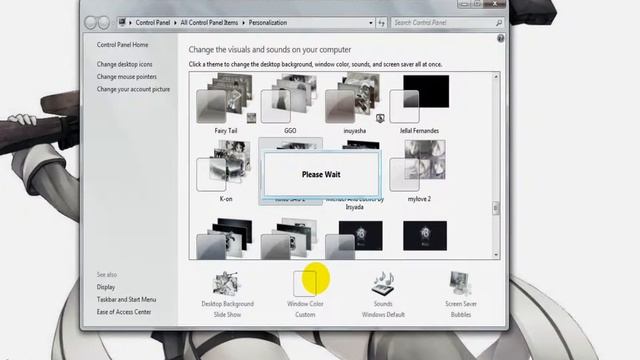Expand arrow after Control Panel breadcrumb

click(x=176, y=23)
